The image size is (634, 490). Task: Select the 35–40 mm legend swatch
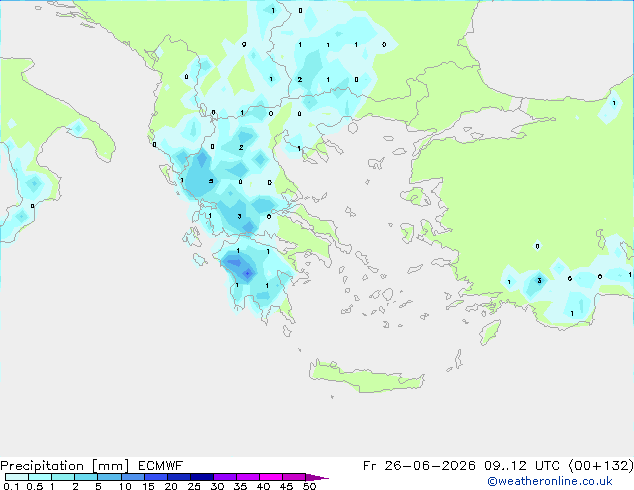(x=248, y=477)
